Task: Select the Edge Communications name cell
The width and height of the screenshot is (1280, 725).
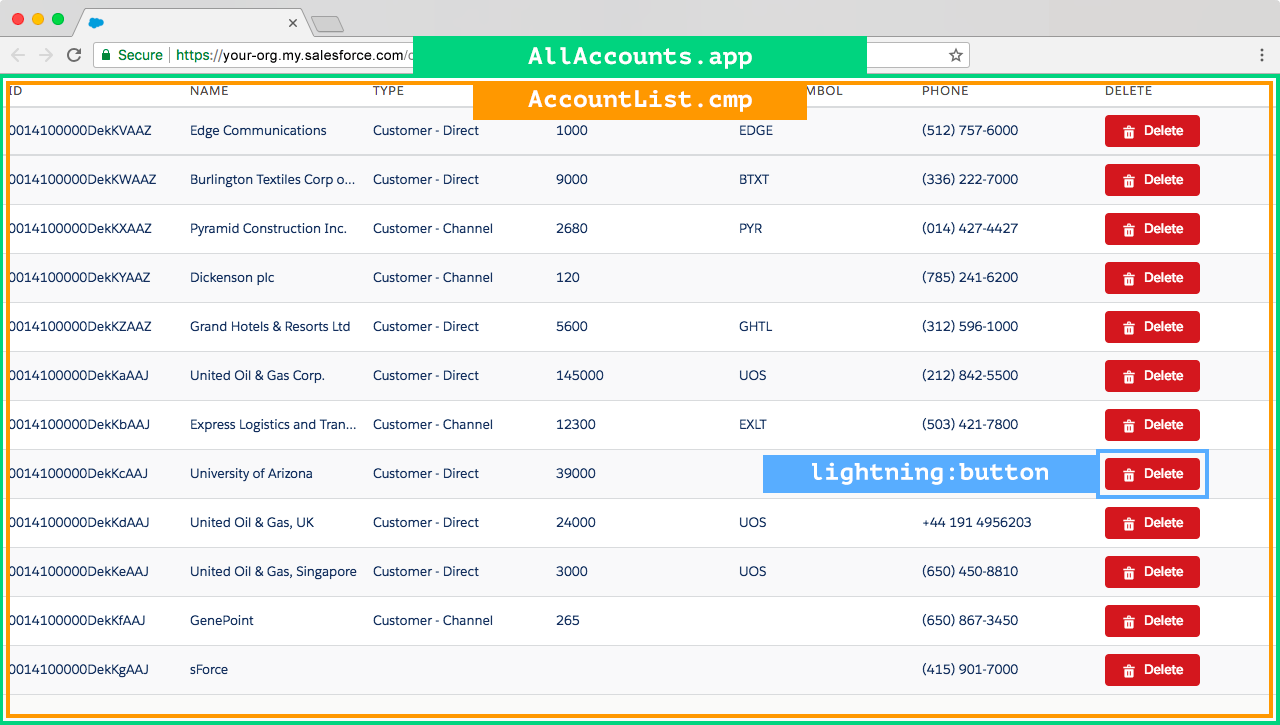Action: 258,131
